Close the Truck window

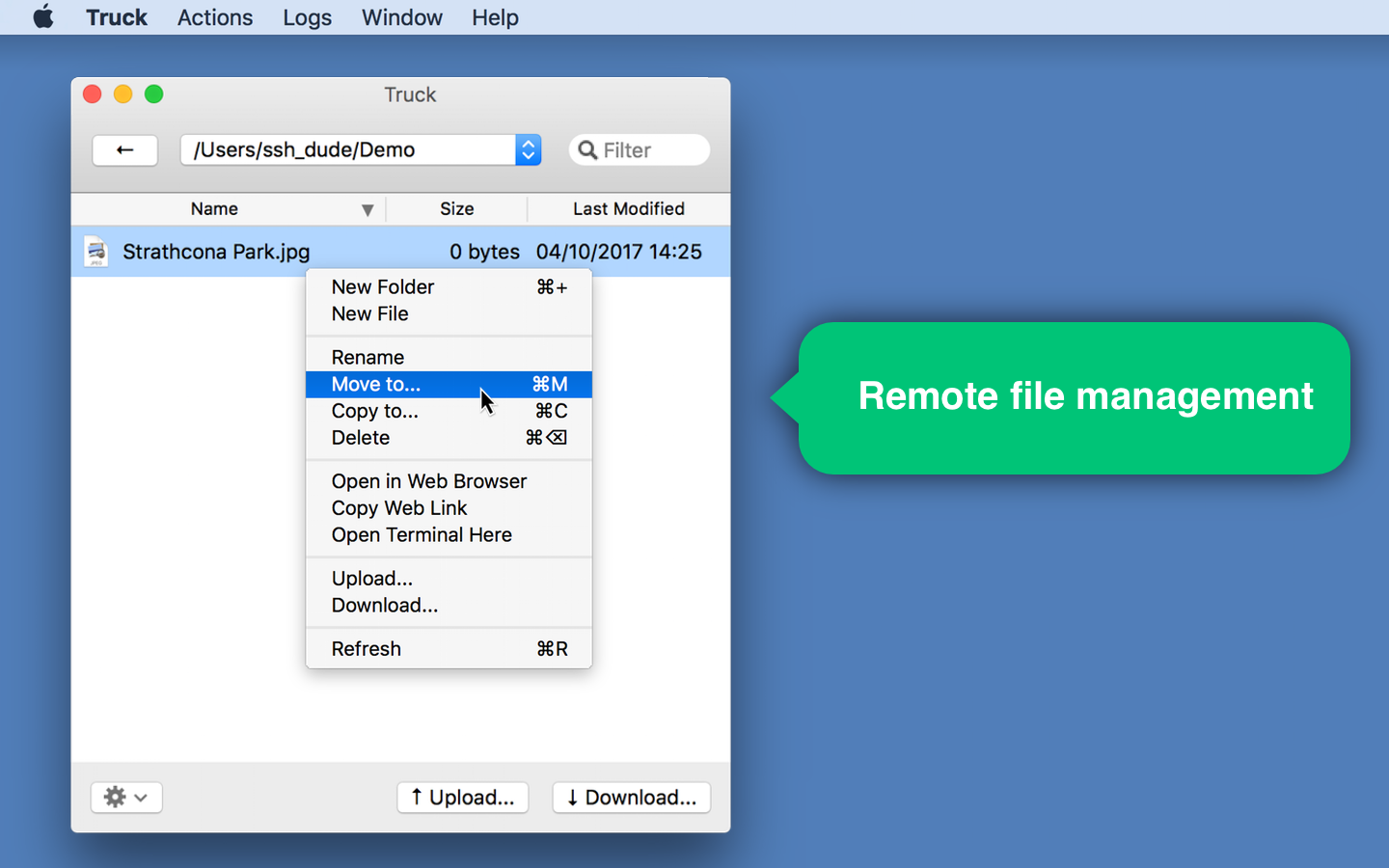tap(93, 94)
